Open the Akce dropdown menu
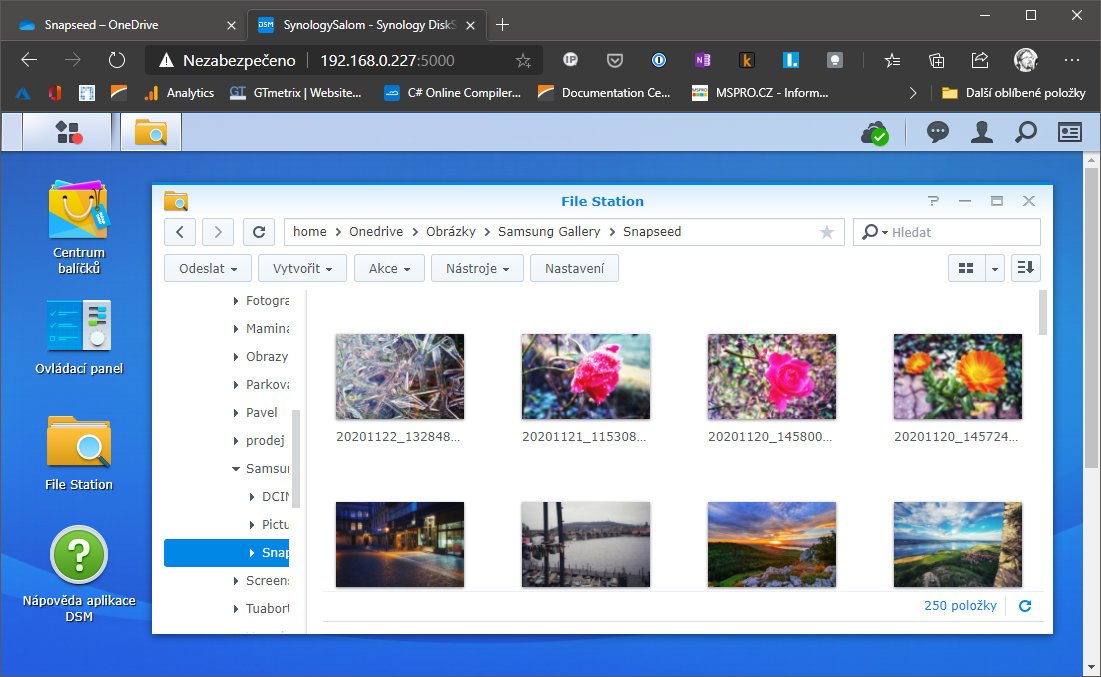 pos(389,268)
